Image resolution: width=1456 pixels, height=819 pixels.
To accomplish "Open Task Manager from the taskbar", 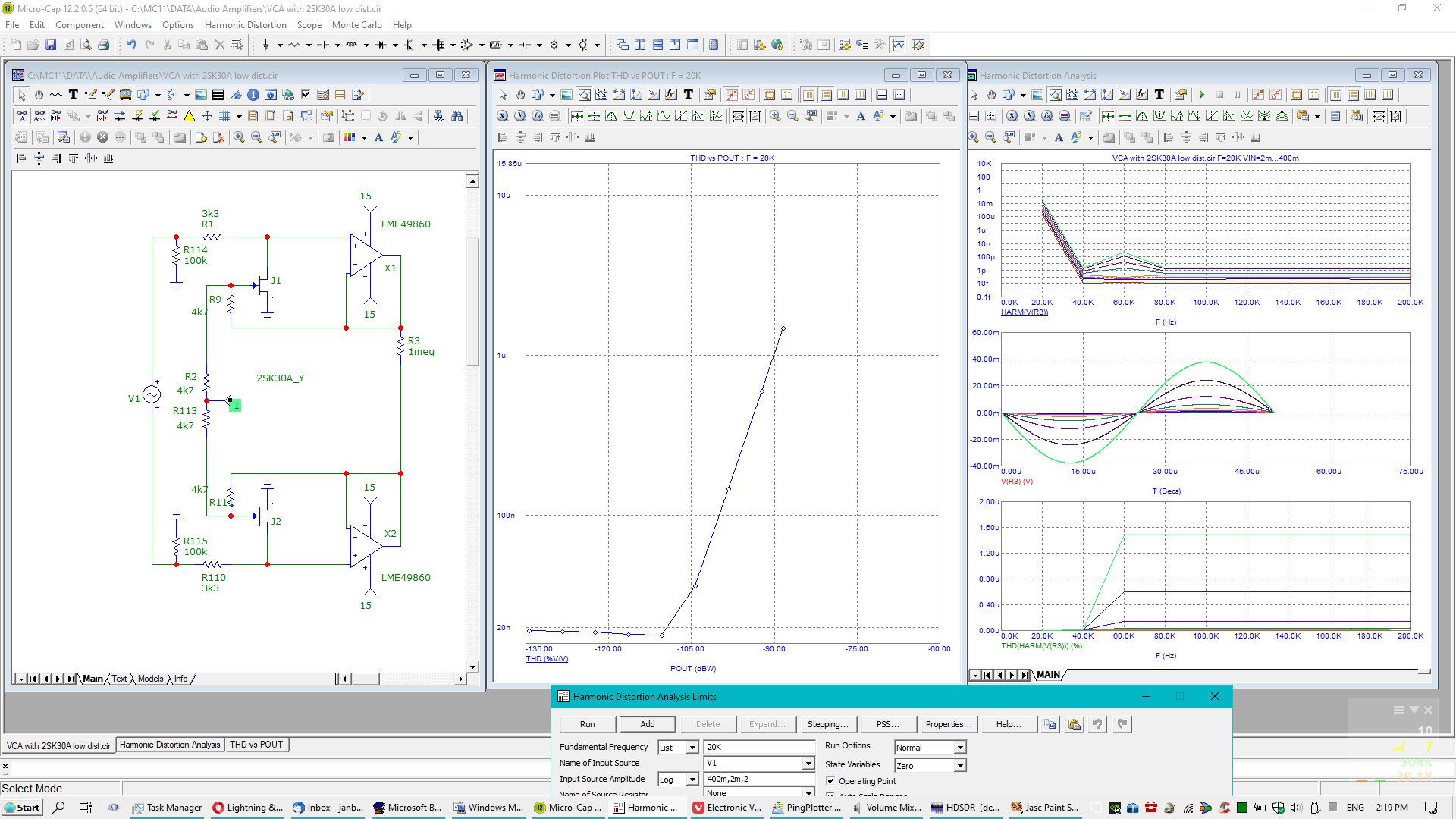I will click(x=167, y=808).
